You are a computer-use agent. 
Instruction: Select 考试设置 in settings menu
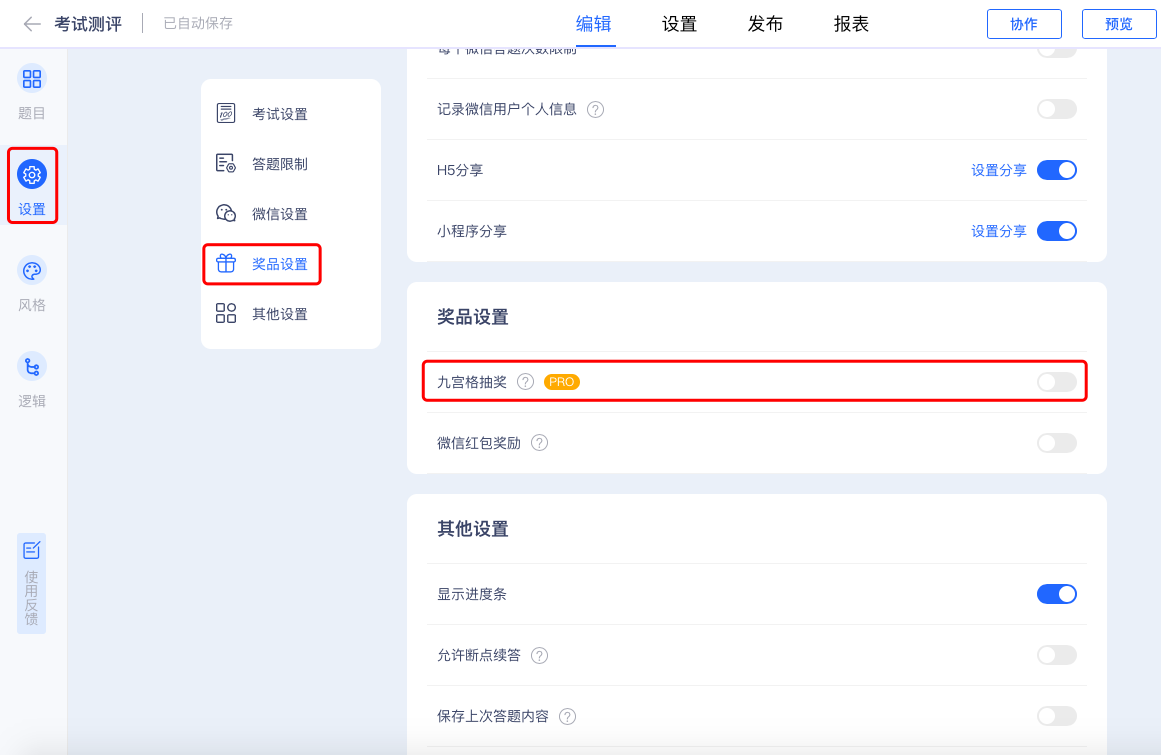(x=280, y=114)
